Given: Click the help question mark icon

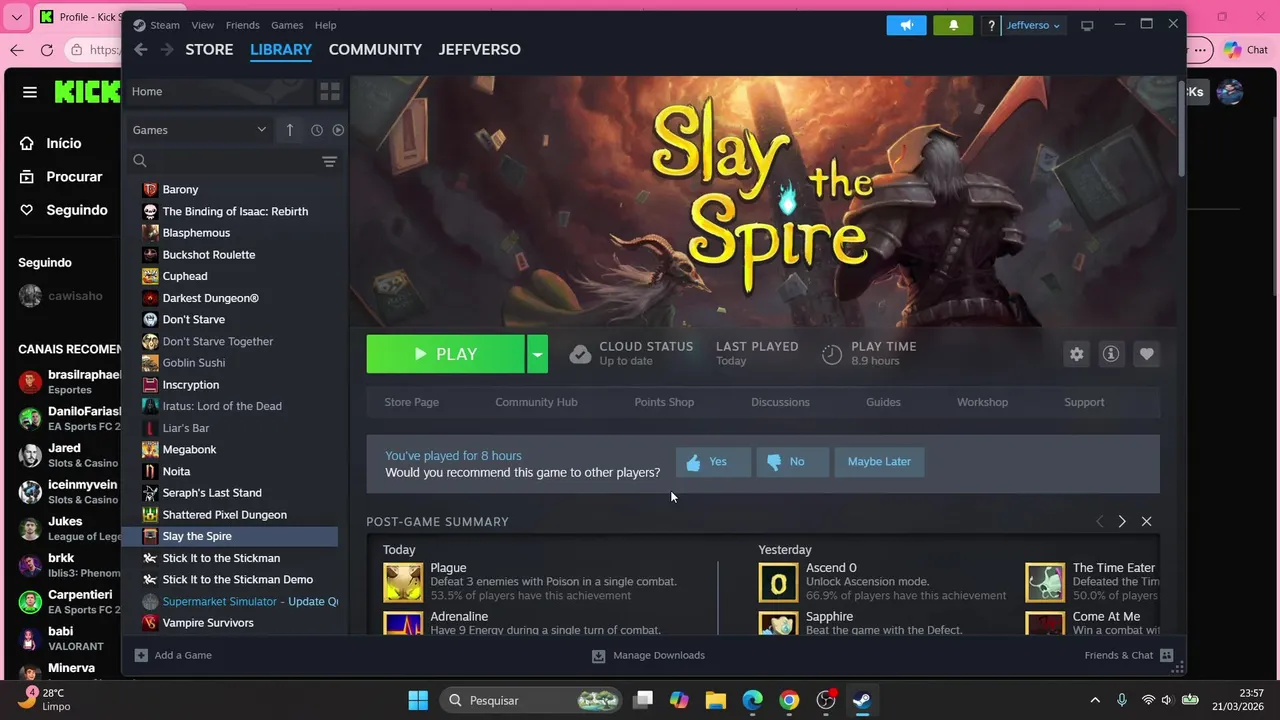Looking at the screenshot, I should tap(991, 25).
